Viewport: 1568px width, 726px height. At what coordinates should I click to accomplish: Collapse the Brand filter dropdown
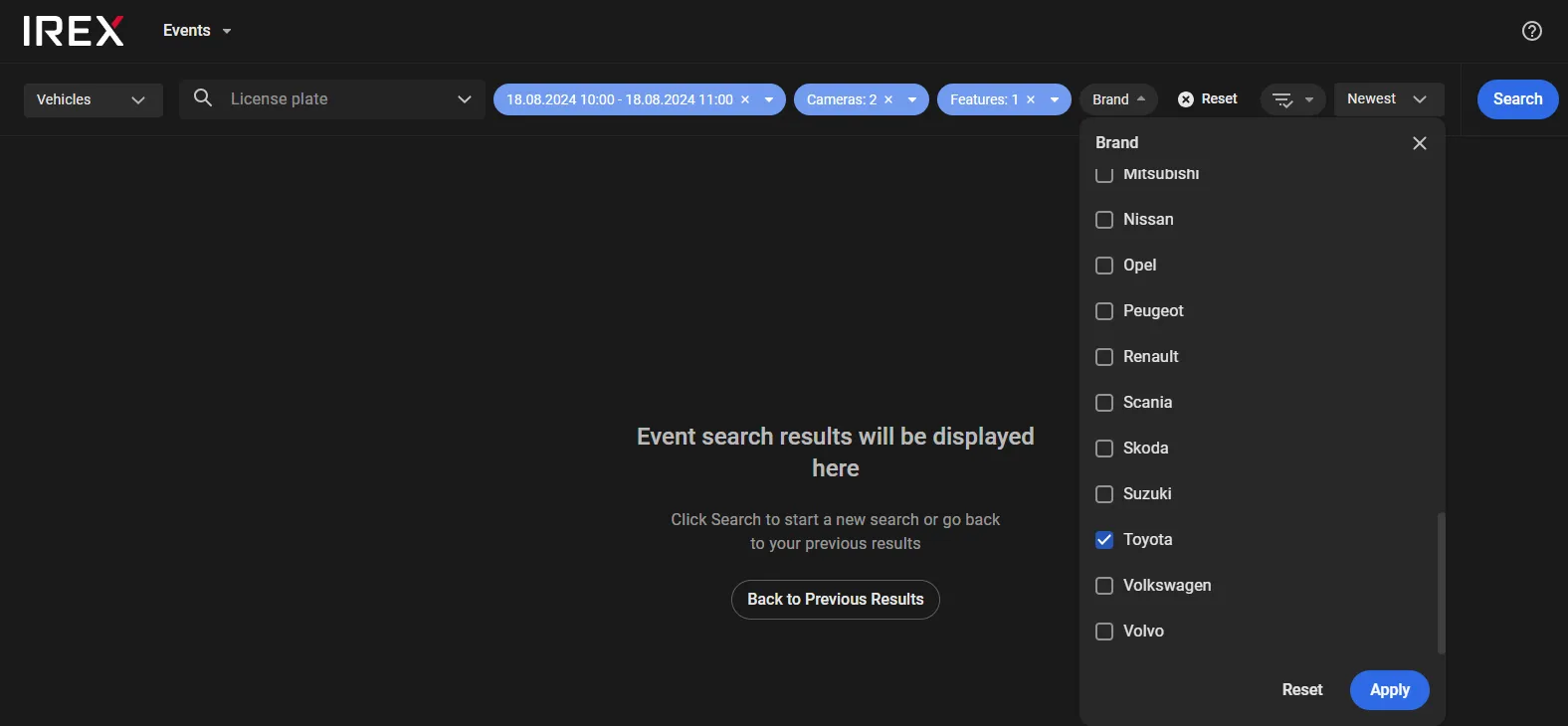pos(1119,99)
